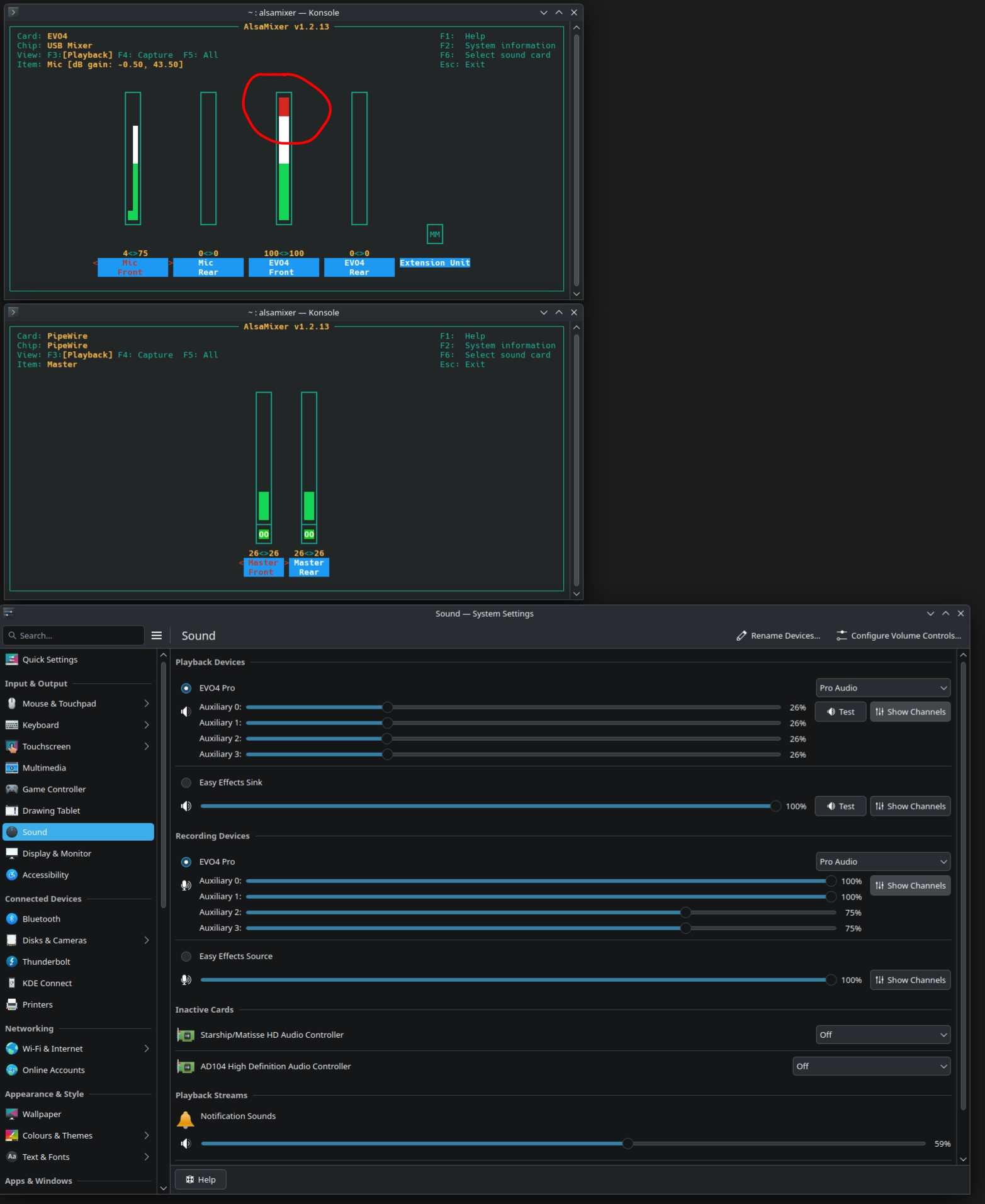Click Test button for EVO4 Pro playback
This screenshot has width=985, height=1204.
840,711
